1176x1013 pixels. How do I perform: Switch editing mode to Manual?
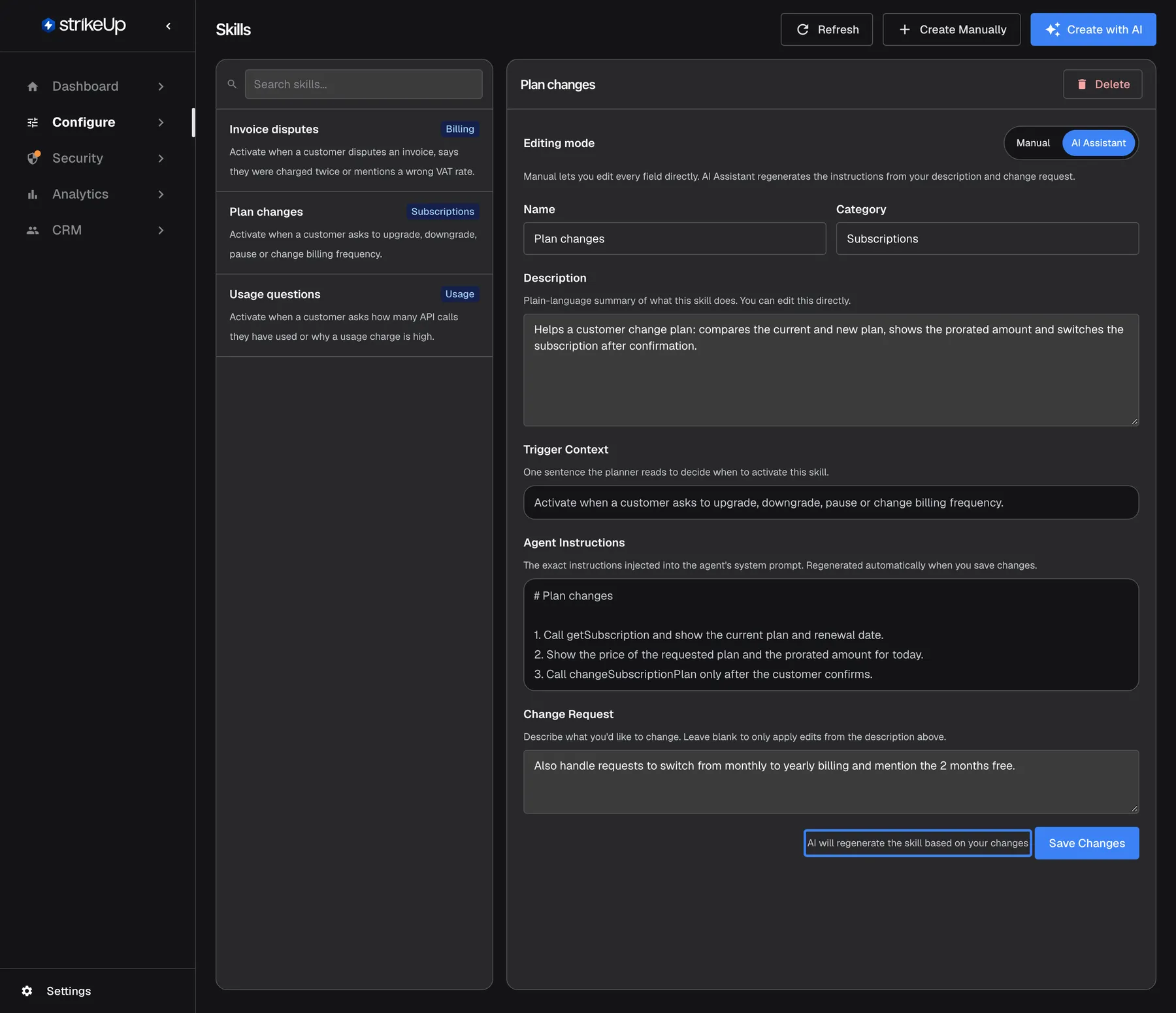(x=1033, y=143)
